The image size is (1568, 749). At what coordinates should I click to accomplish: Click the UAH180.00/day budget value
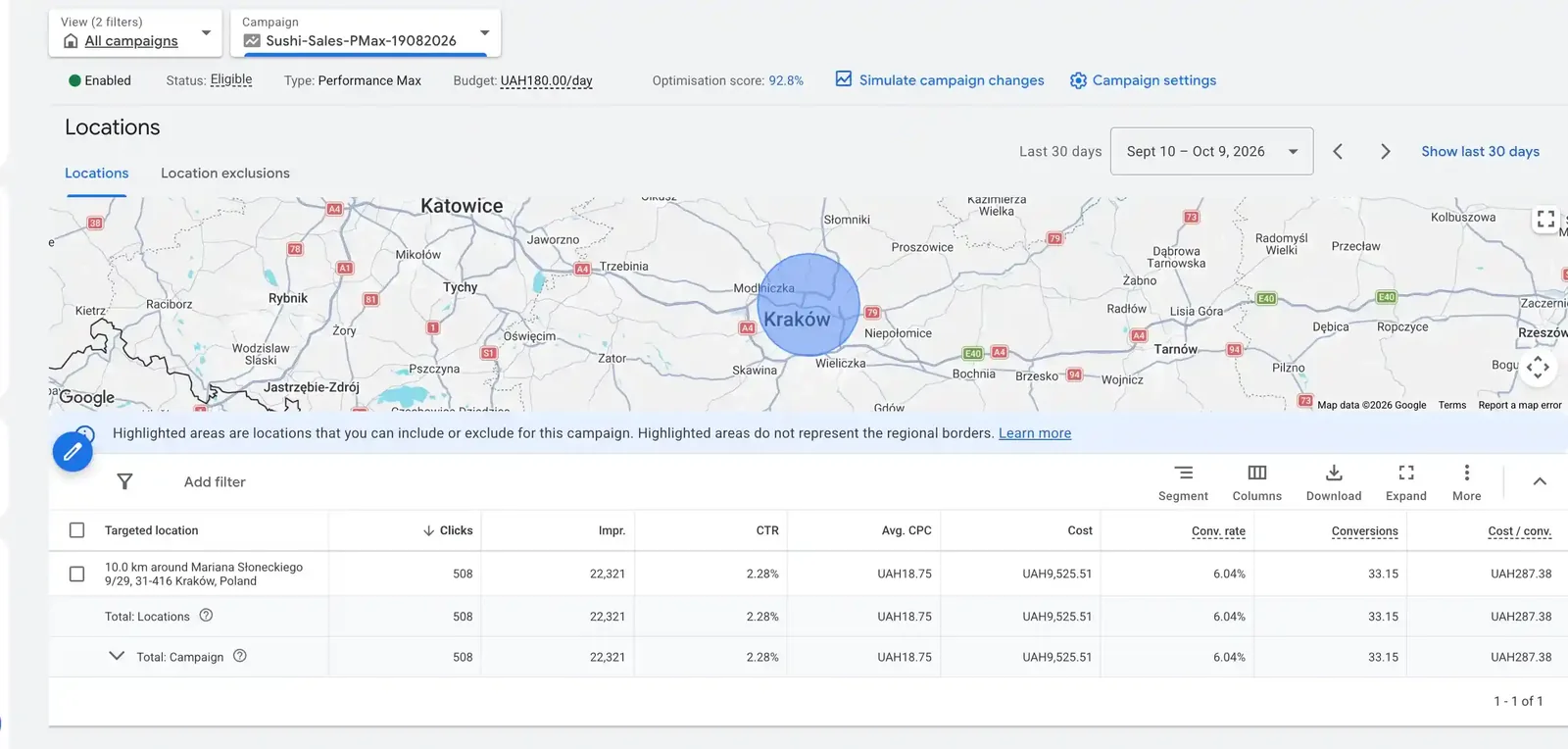(x=546, y=80)
